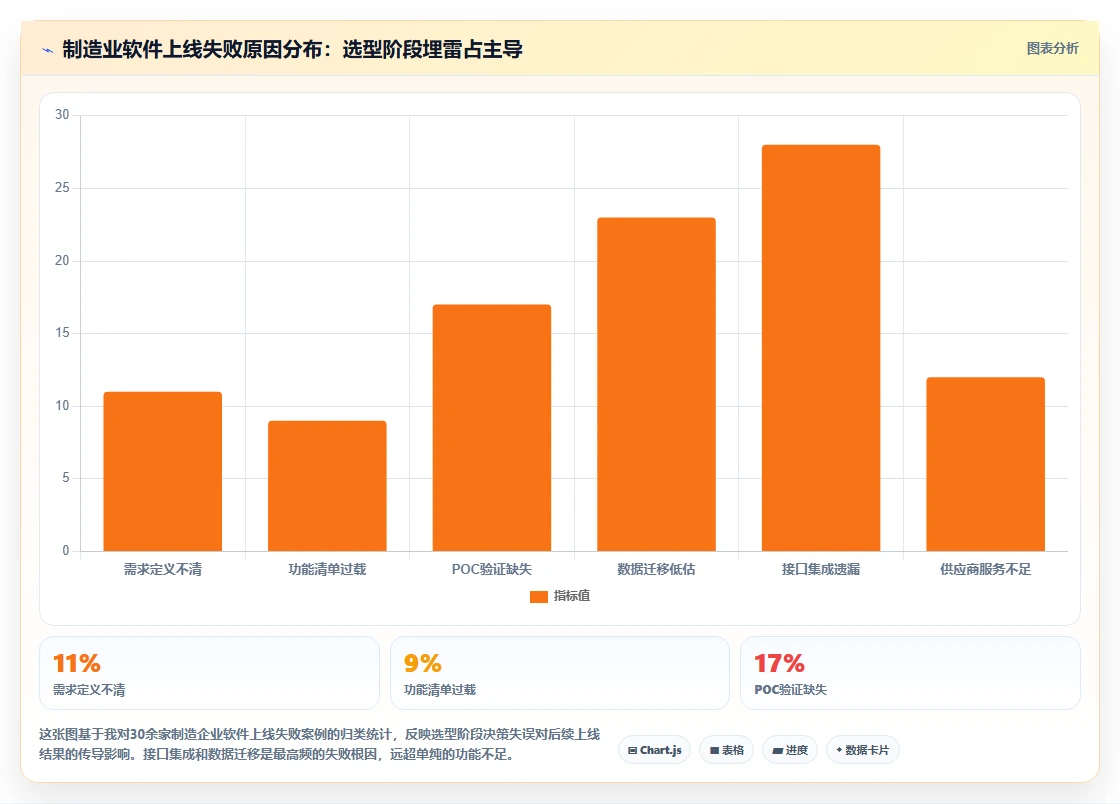The height and width of the screenshot is (804, 1120).
Task: Click the 功能清单过载 bar in the chart
Action: [x=327, y=486]
